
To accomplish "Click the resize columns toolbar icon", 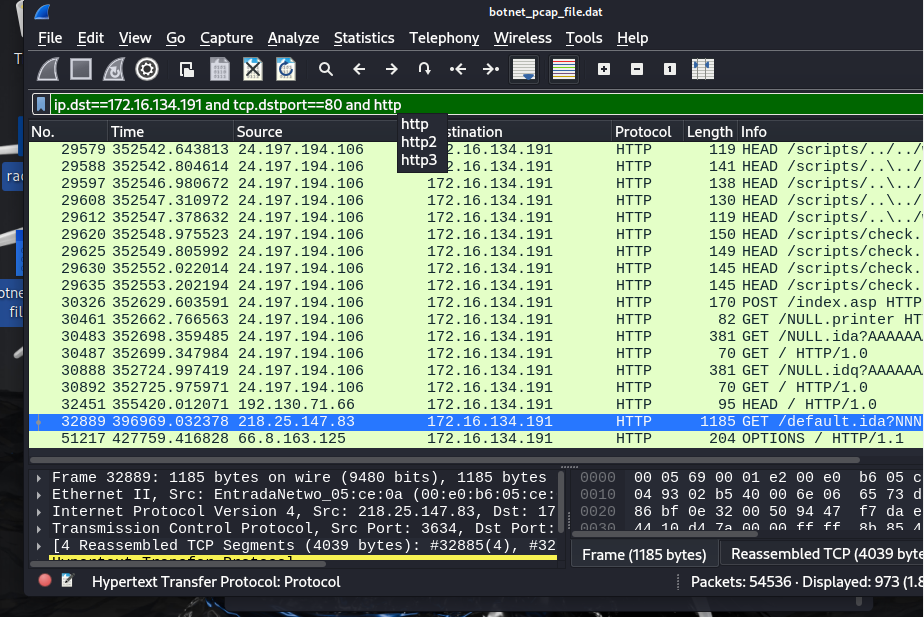I will (x=703, y=69).
